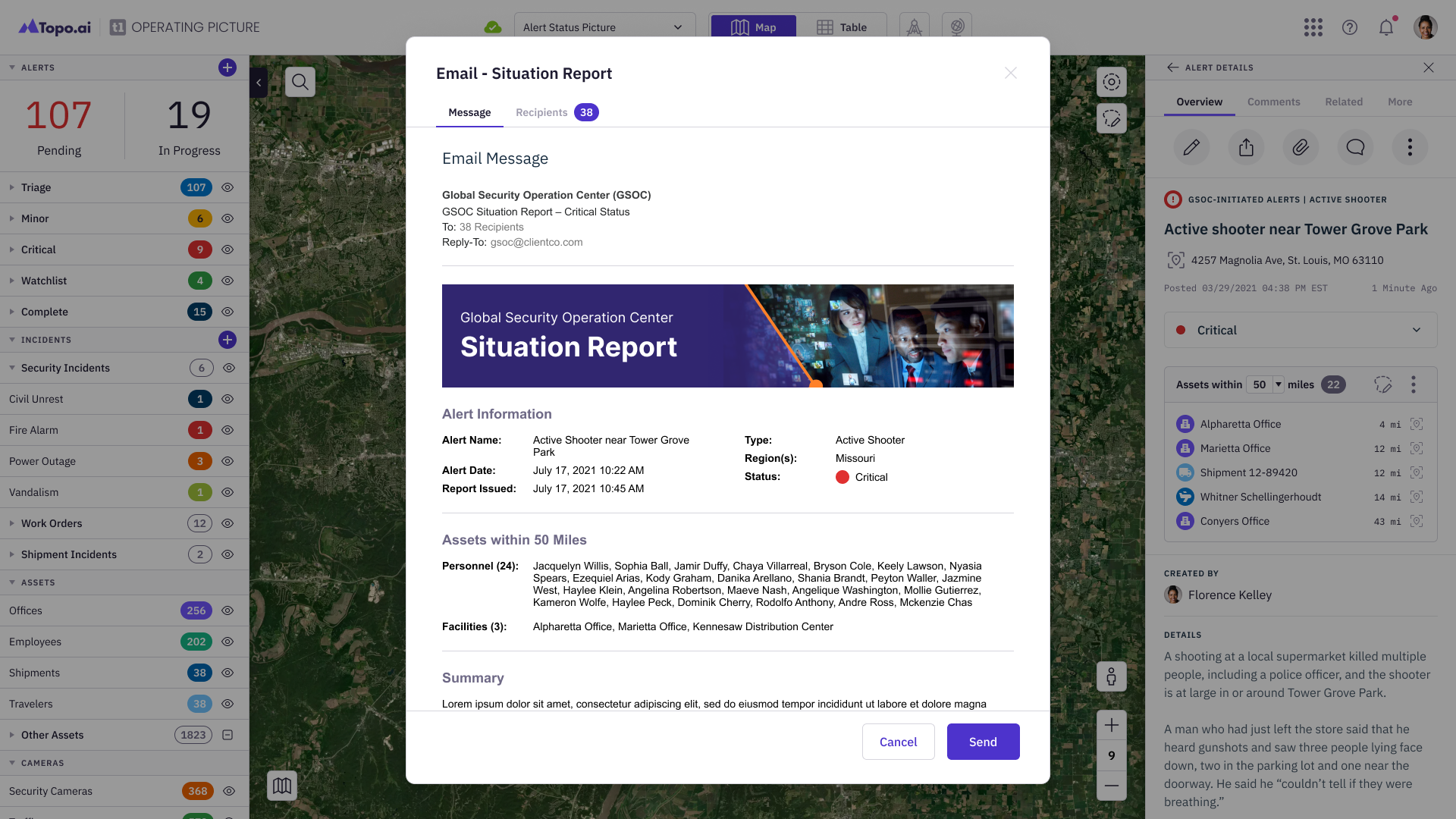Viewport: 1456px width, 819px height.
Task: Cancel the email dialog
Action: 898,742
